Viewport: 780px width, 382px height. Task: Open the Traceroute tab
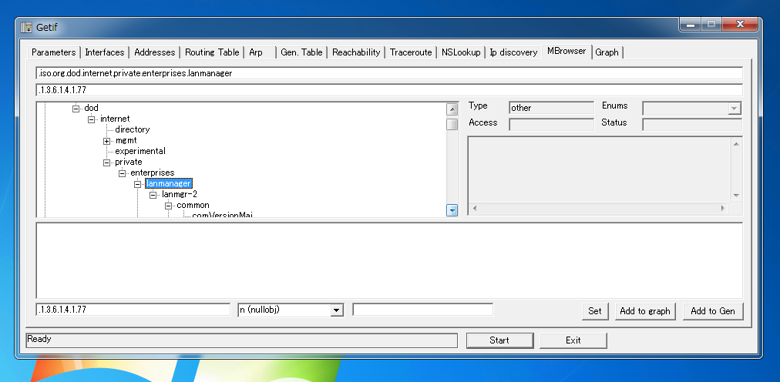(411, 52)
